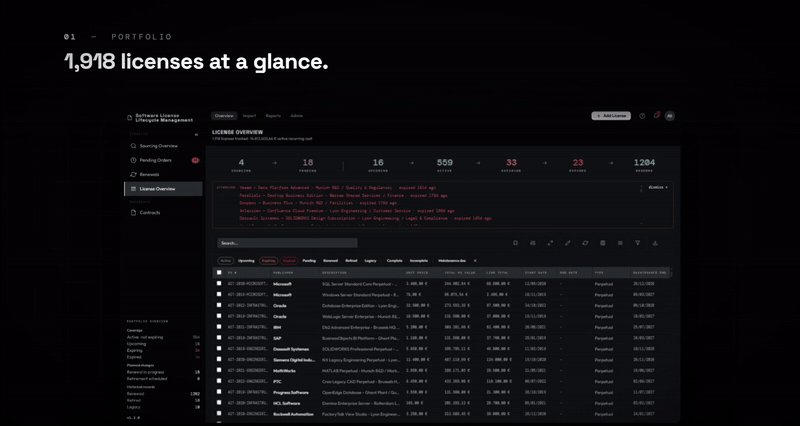This screenshot has width=800, height=426.
Task: Check the SAP BusinessObjects row checkbox
Action: pos(219,337)
